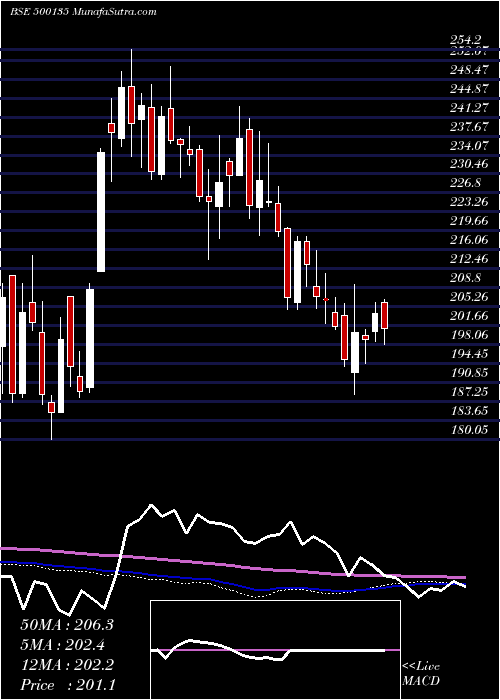Click the last red candlestick on the right
This screenshot has width=500, height=700.
click(384, 316)
